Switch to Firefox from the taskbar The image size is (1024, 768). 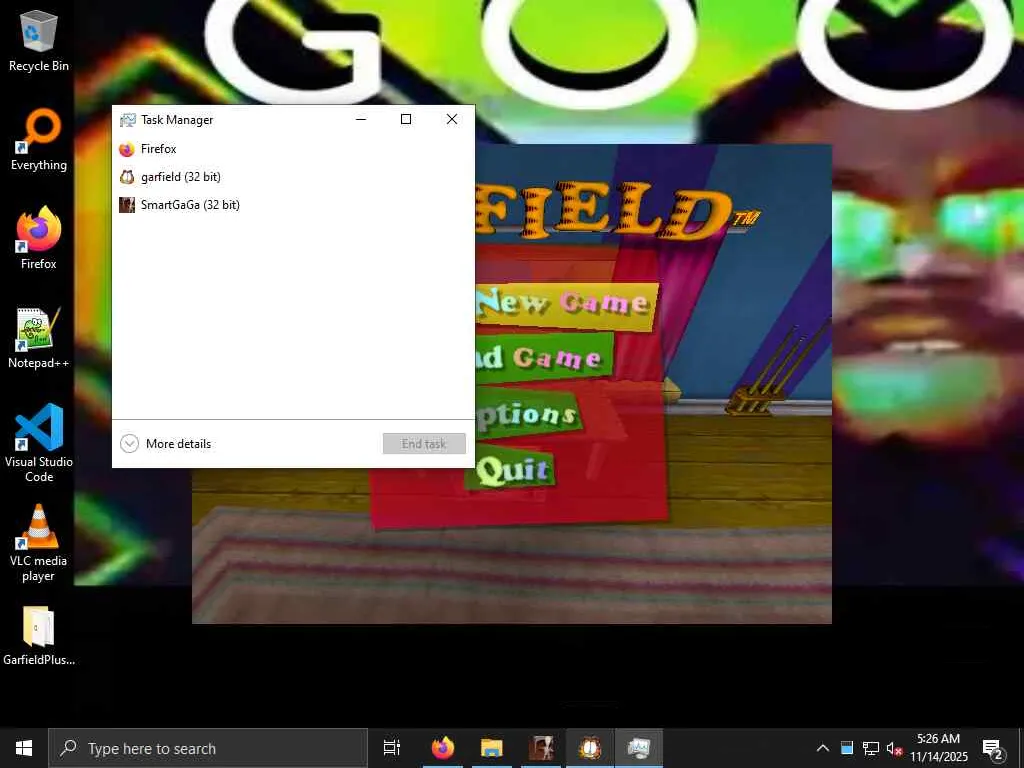coord(443,748)
